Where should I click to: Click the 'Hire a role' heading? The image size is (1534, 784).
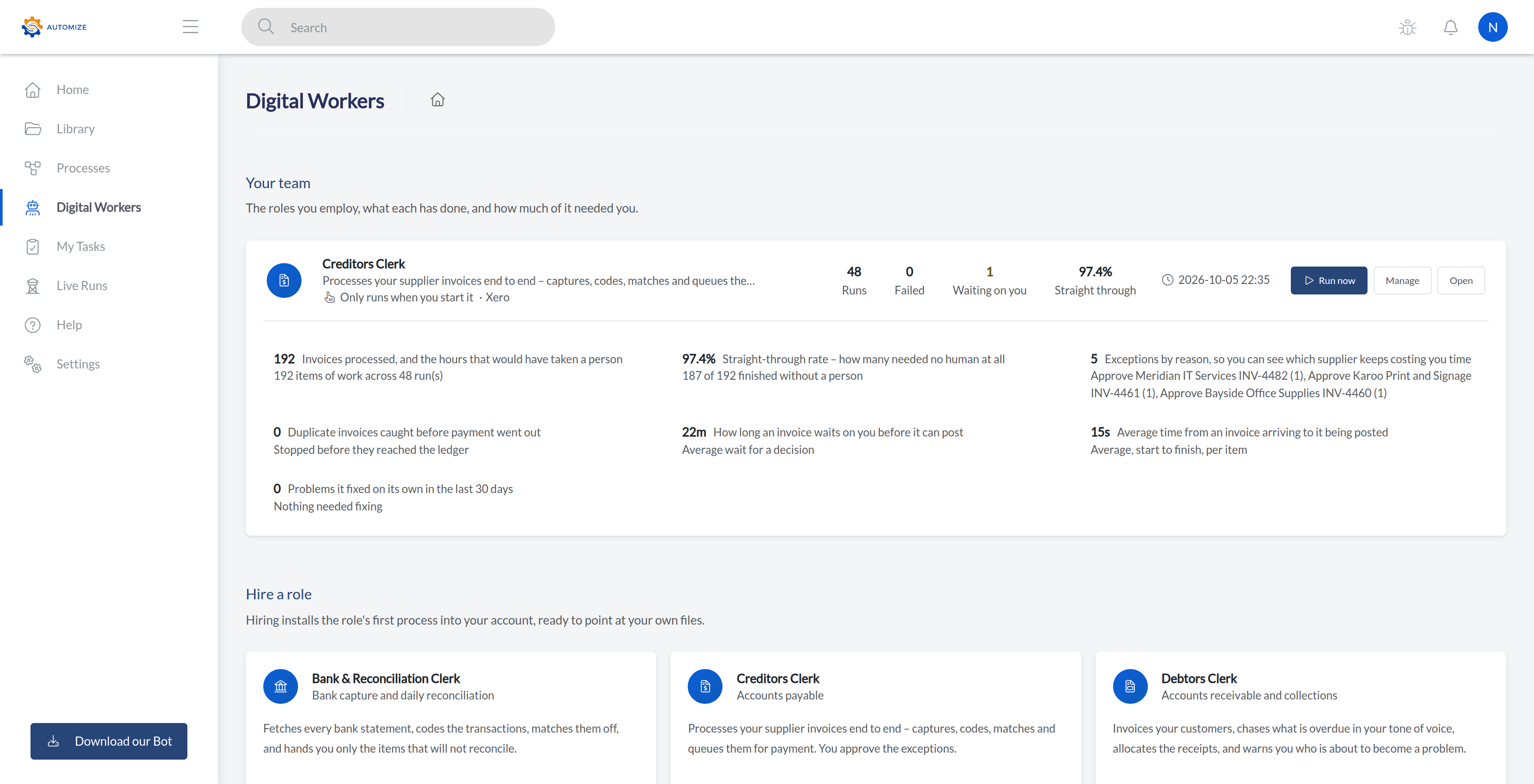coord(279,594)
